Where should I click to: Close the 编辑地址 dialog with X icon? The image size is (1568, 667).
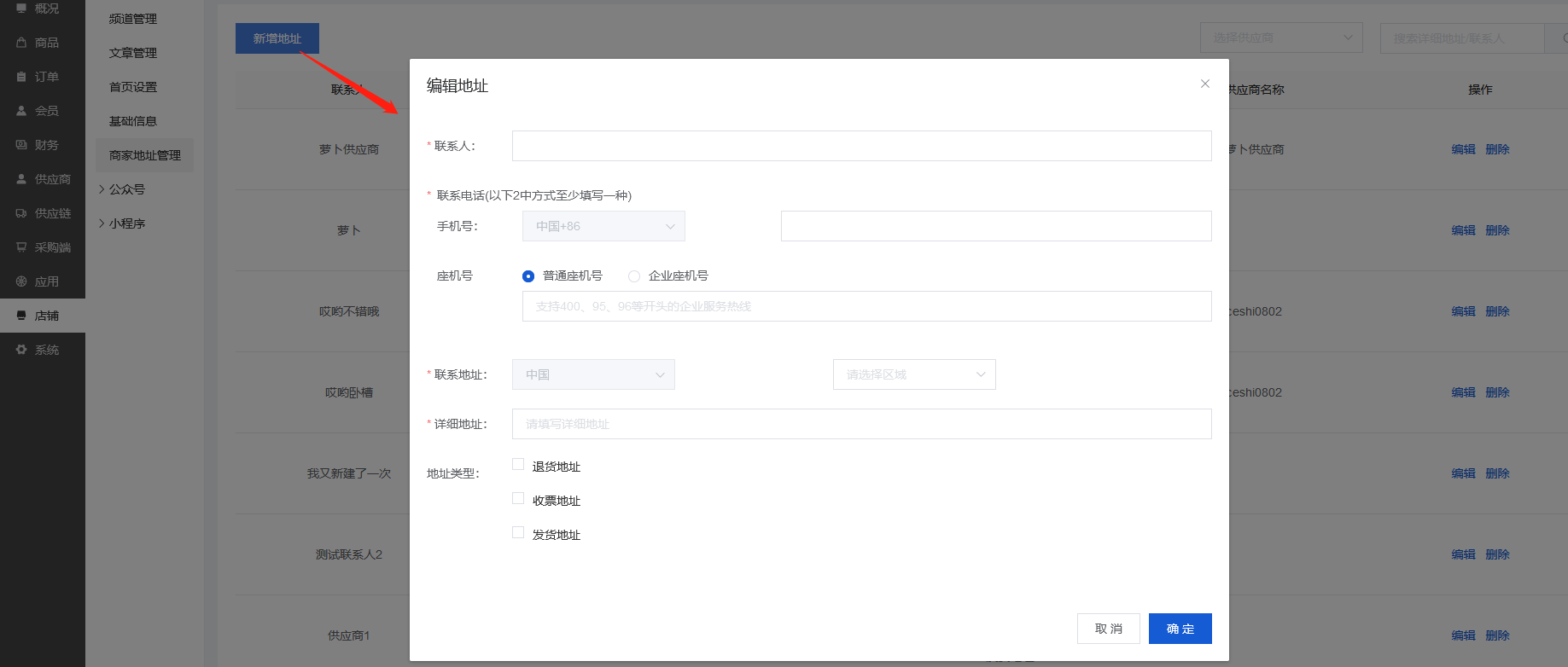[x=1204, y=84]
